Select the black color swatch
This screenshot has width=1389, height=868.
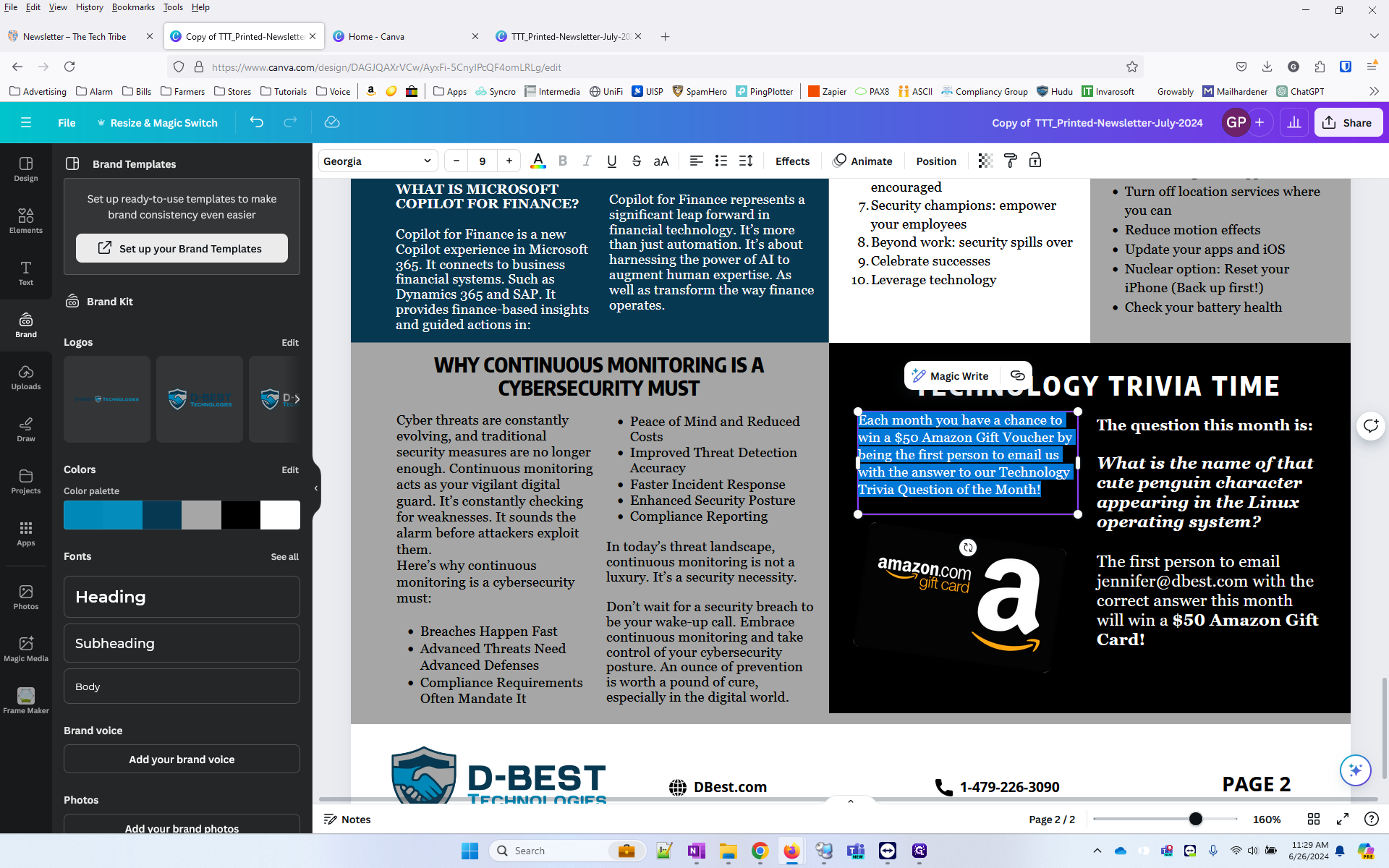pyautogui.click(x=241, y=515)
